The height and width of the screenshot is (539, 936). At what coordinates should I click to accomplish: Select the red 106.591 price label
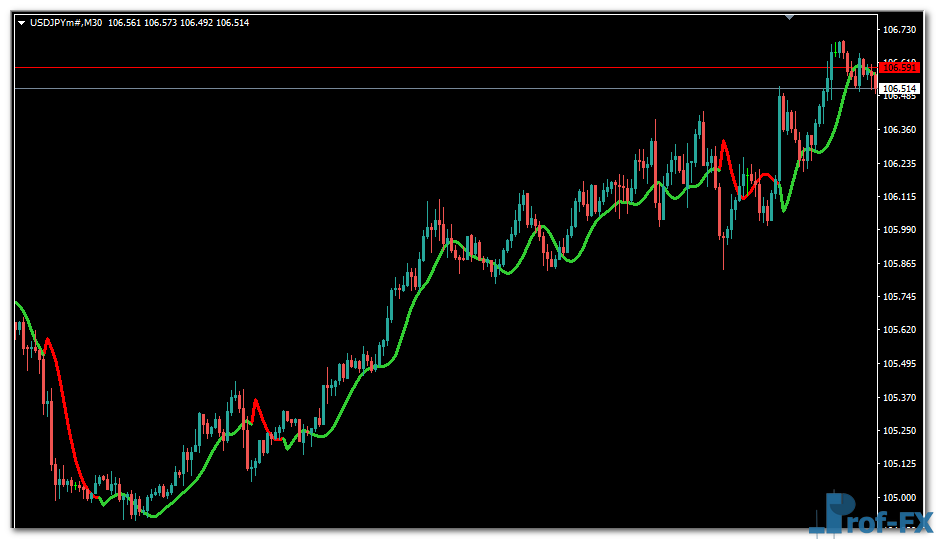pos(899,67)
